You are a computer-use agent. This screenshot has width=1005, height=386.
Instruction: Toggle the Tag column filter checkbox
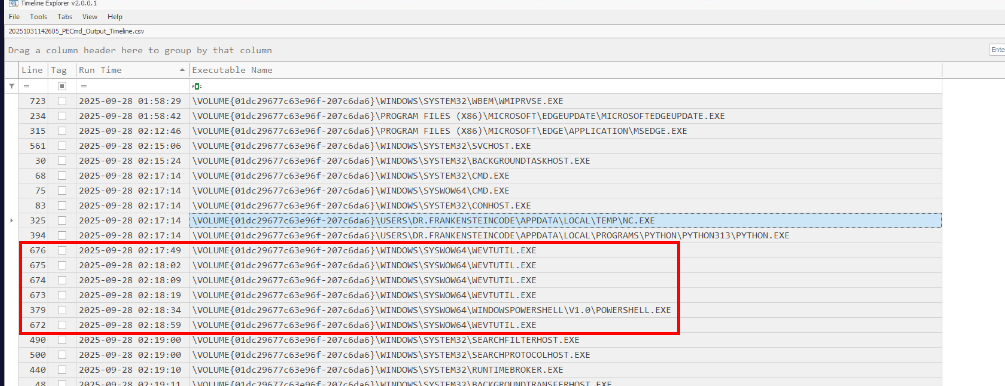click(x=62, y=85)
